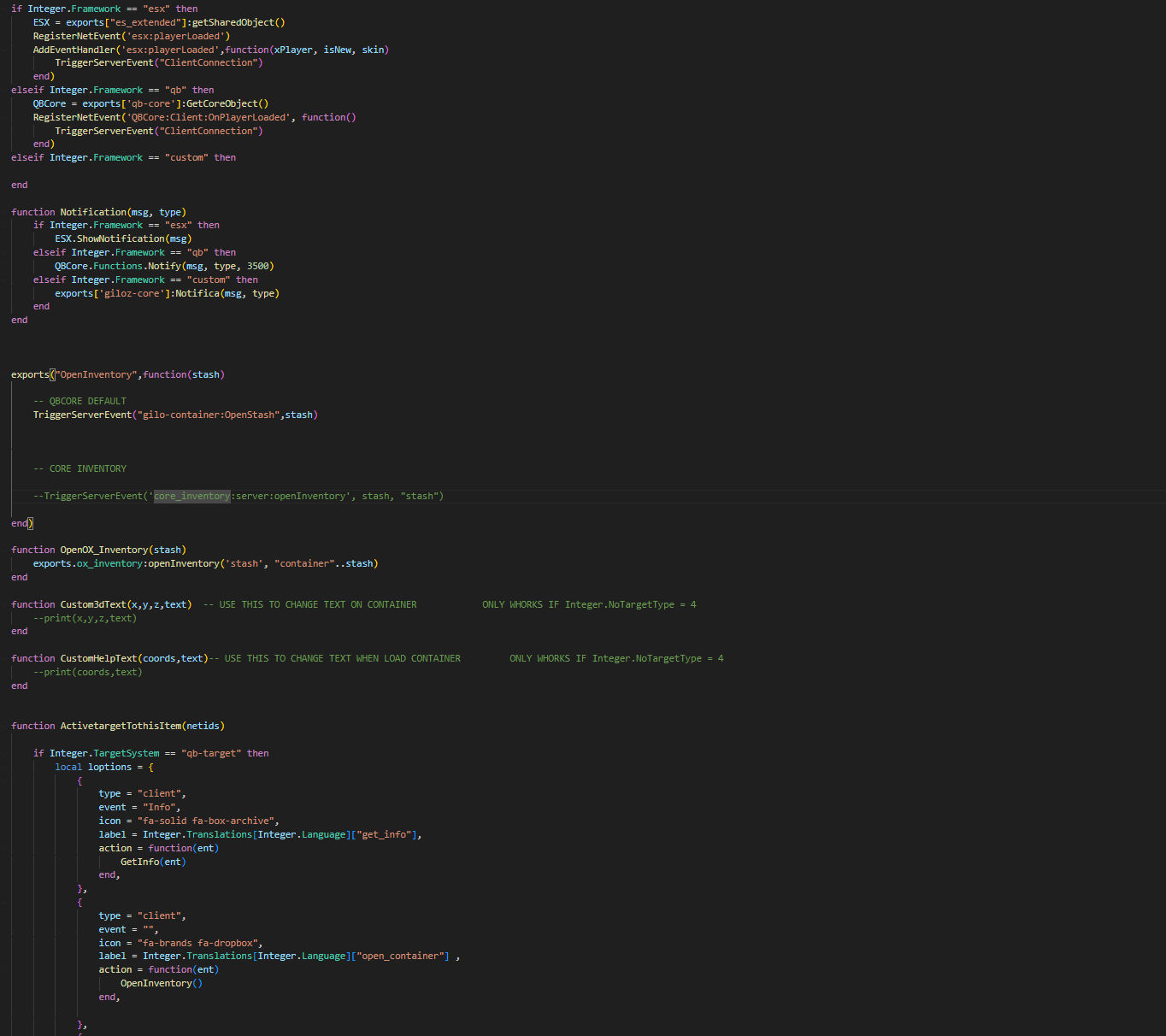Click the 'qb-core' string
1166x1036 pixels.
[151, 103]
